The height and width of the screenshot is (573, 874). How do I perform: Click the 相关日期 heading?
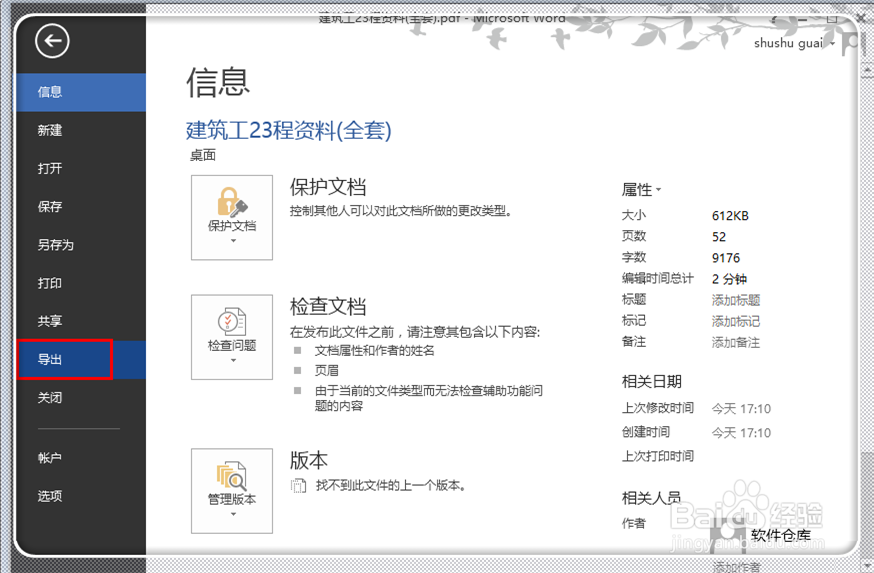tap(652, 382)
